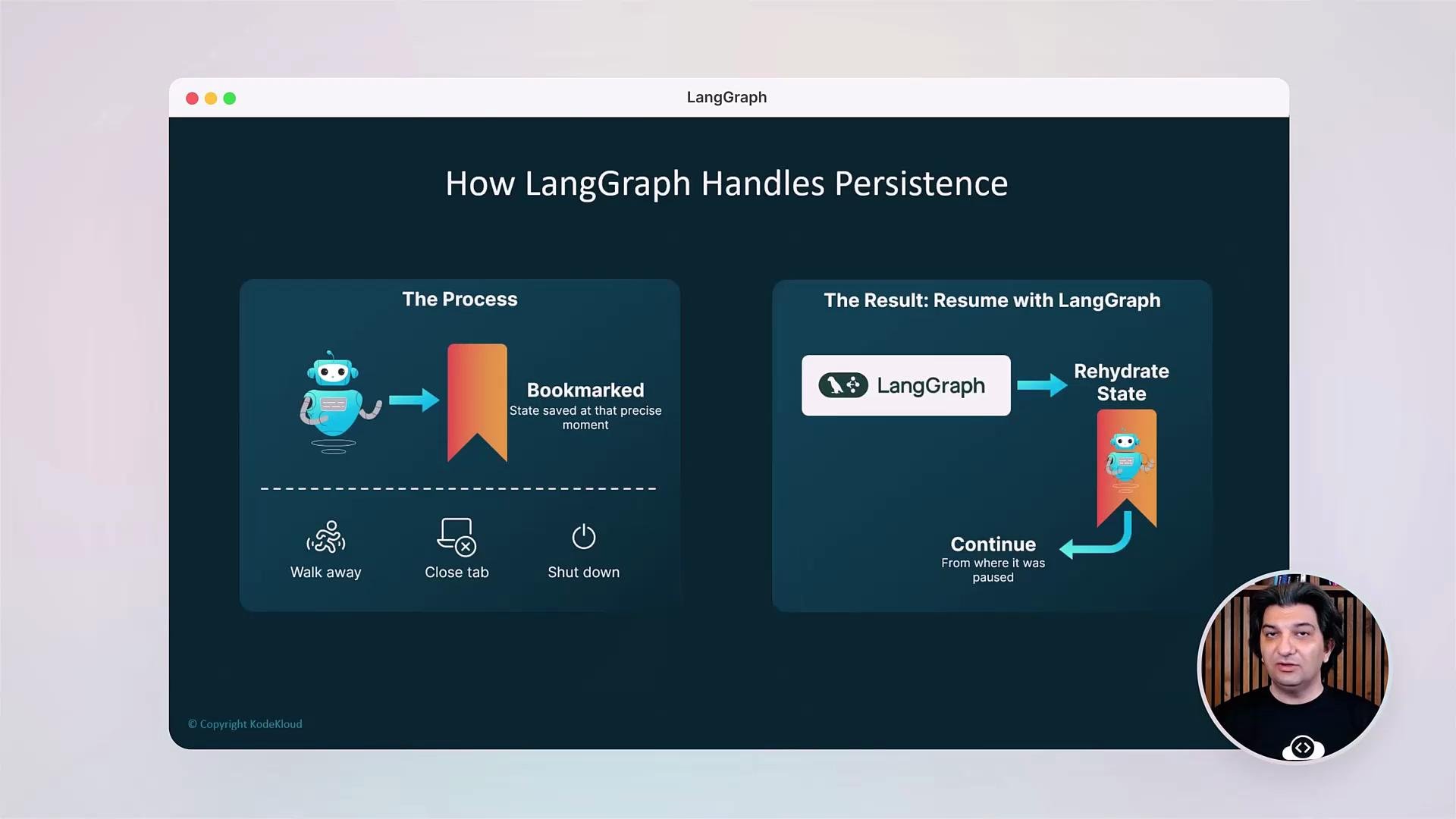Click the Rehydrate State label
Image resolution: width=1456 pixels, height=819 pixels.
pyautogui.click(x=1122, y=382)
